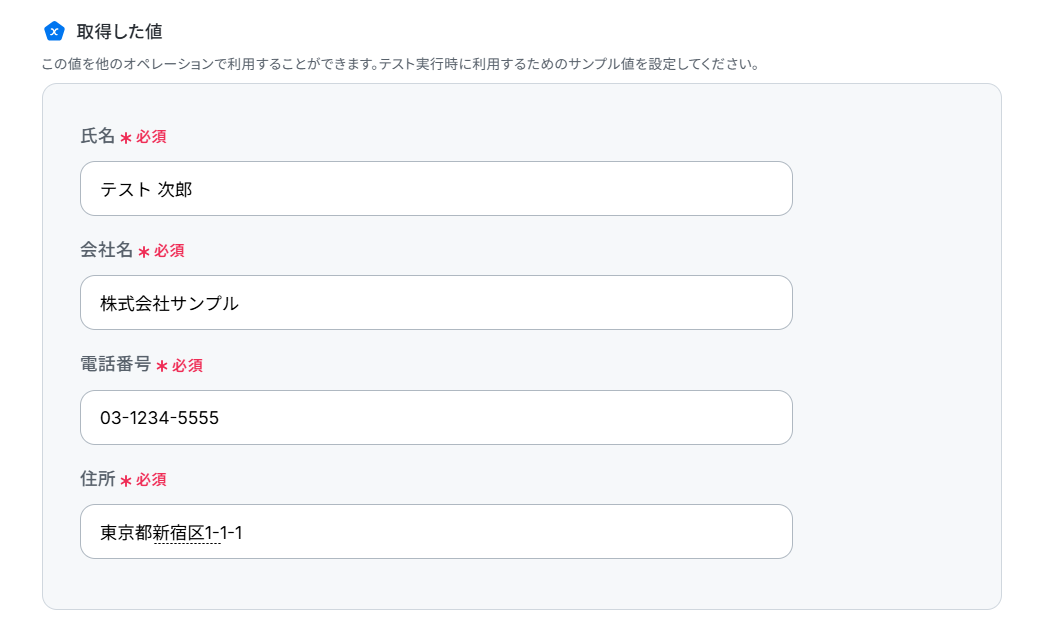Click the blue pentagon icon beside 取得した値

[x=54, y=31]
